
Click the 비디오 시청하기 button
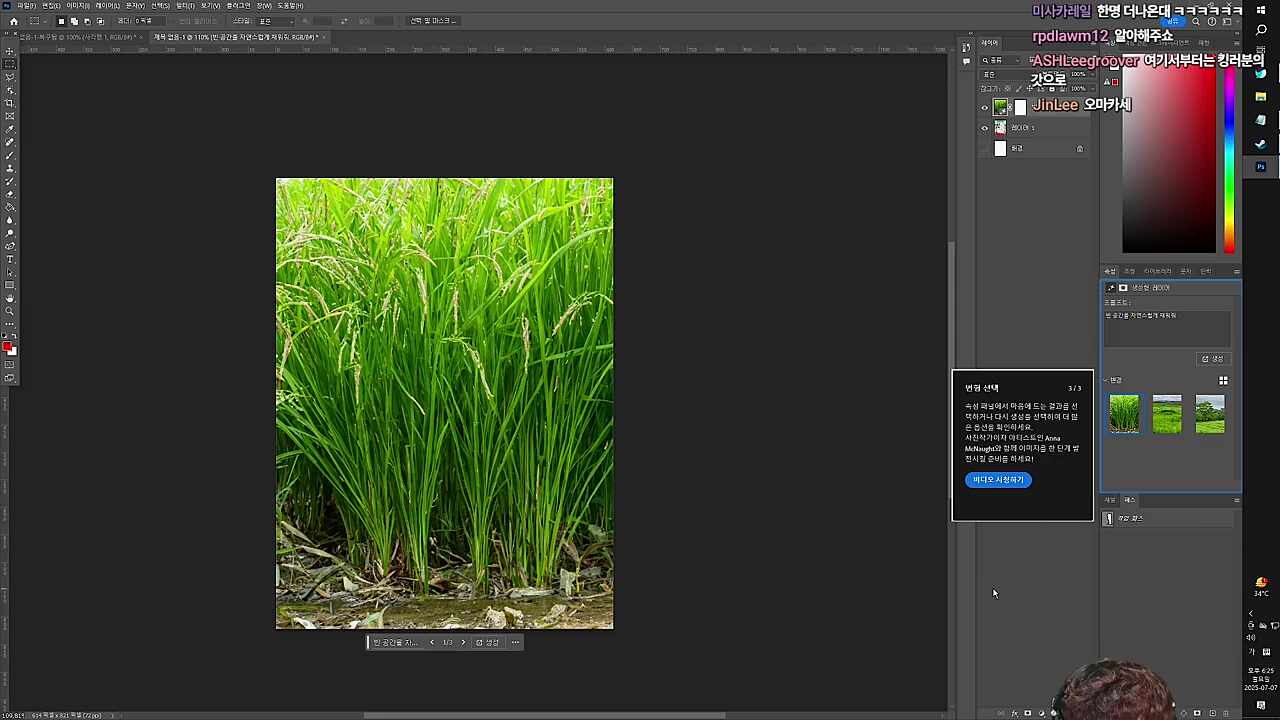pos(998,480)
